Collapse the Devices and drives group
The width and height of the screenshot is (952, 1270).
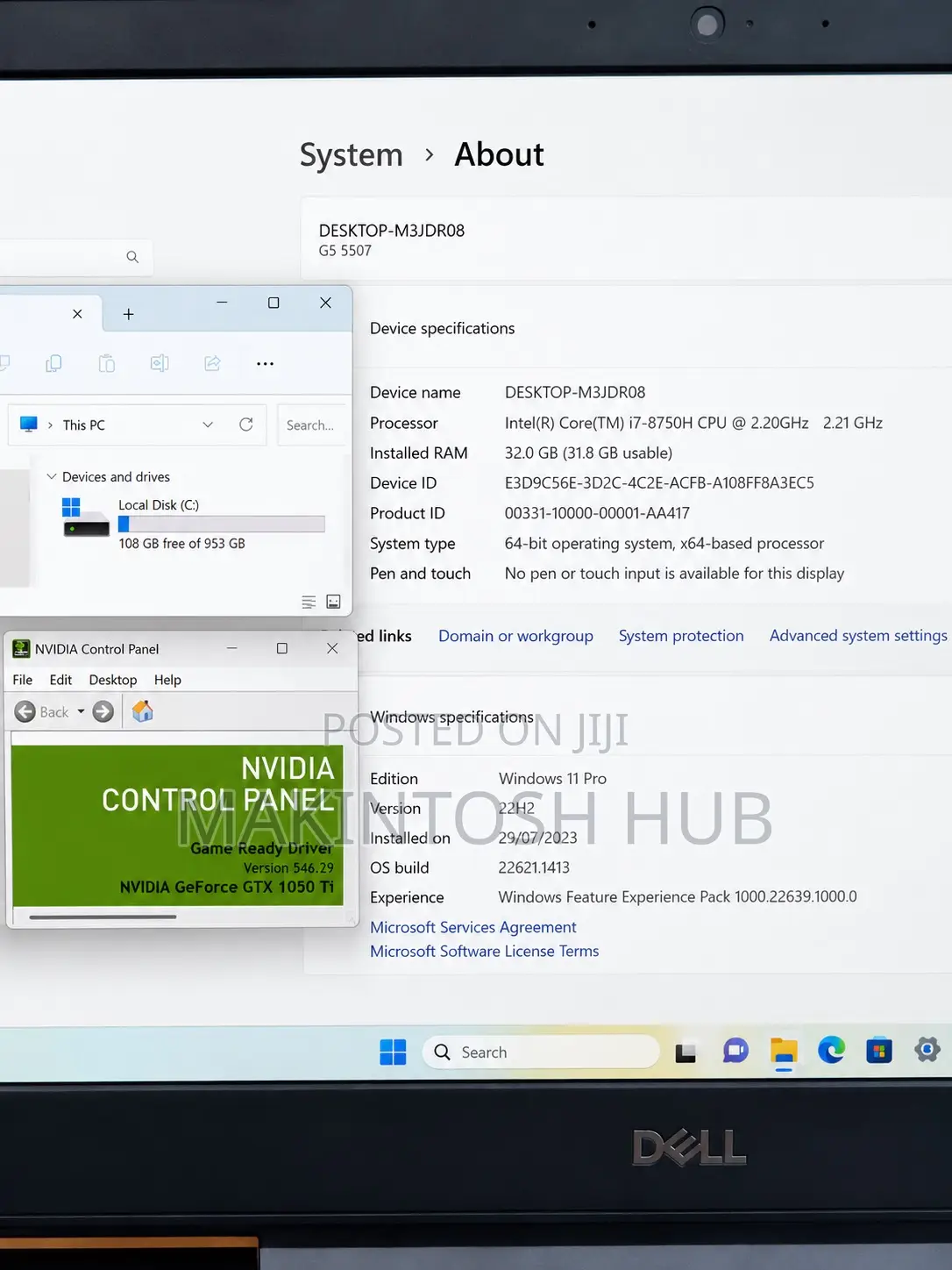click(x=52, y=476)
